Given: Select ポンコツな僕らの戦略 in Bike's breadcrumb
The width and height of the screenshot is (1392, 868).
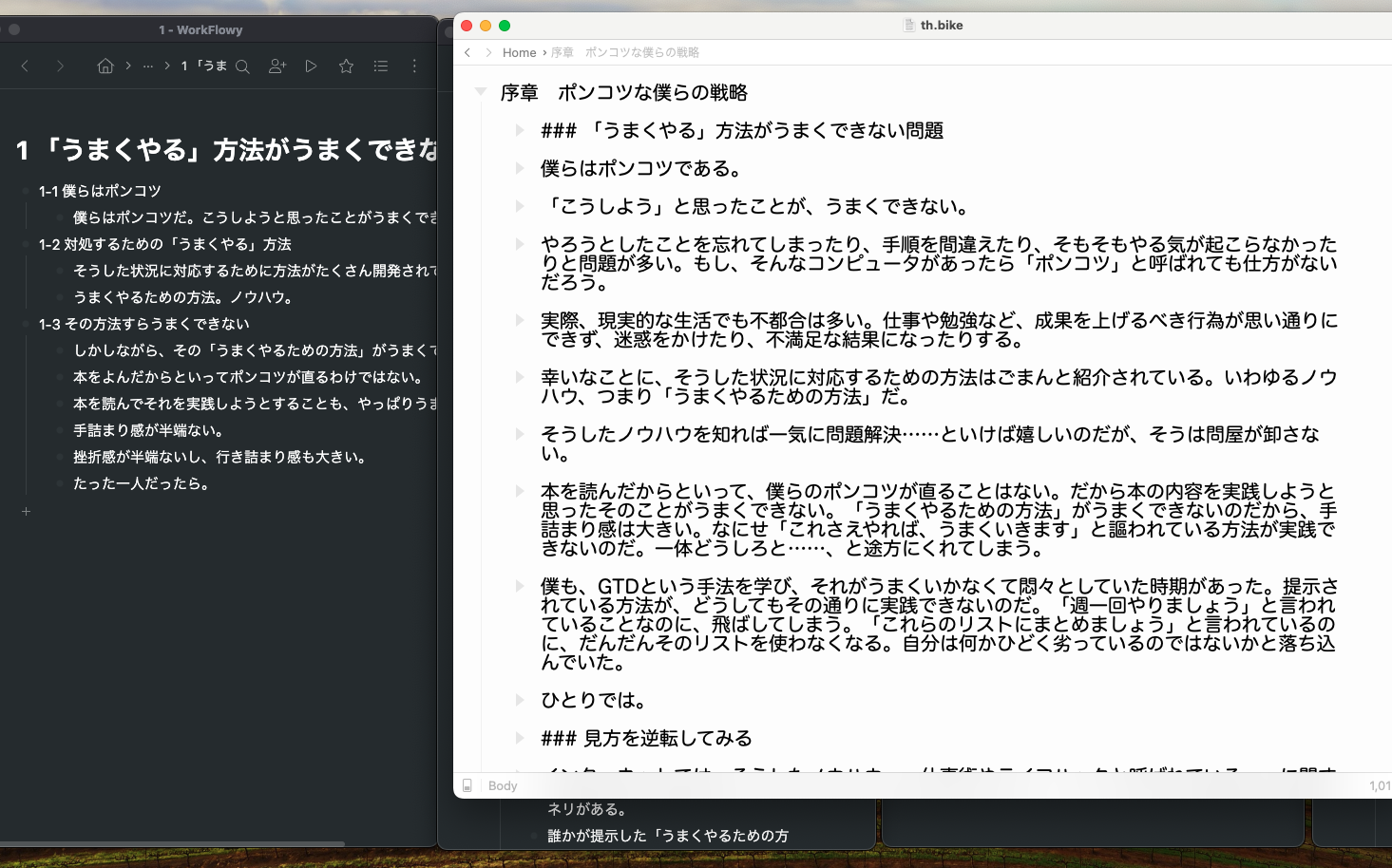Looking at the screenshot, I should pos(641,52).
